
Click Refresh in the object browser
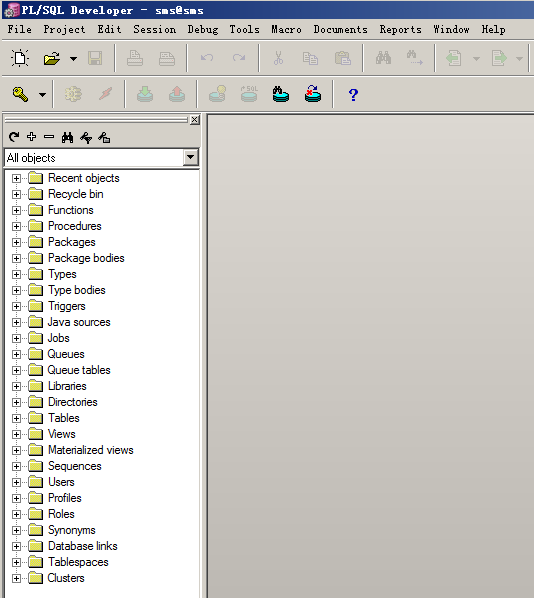tap(14, 137)
